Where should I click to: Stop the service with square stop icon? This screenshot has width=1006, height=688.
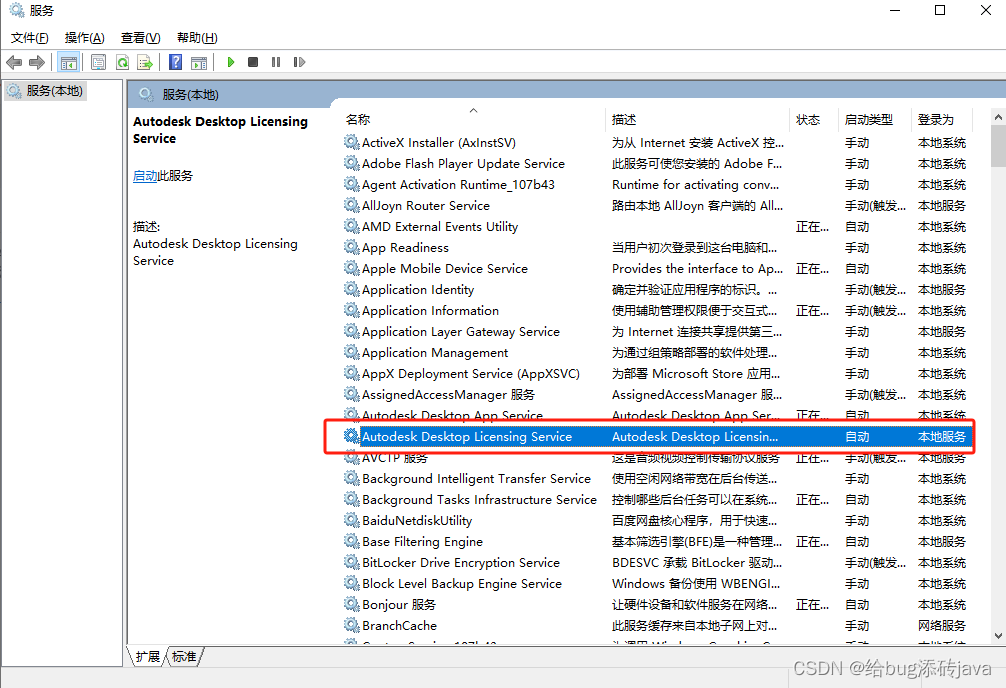[253, 62]
